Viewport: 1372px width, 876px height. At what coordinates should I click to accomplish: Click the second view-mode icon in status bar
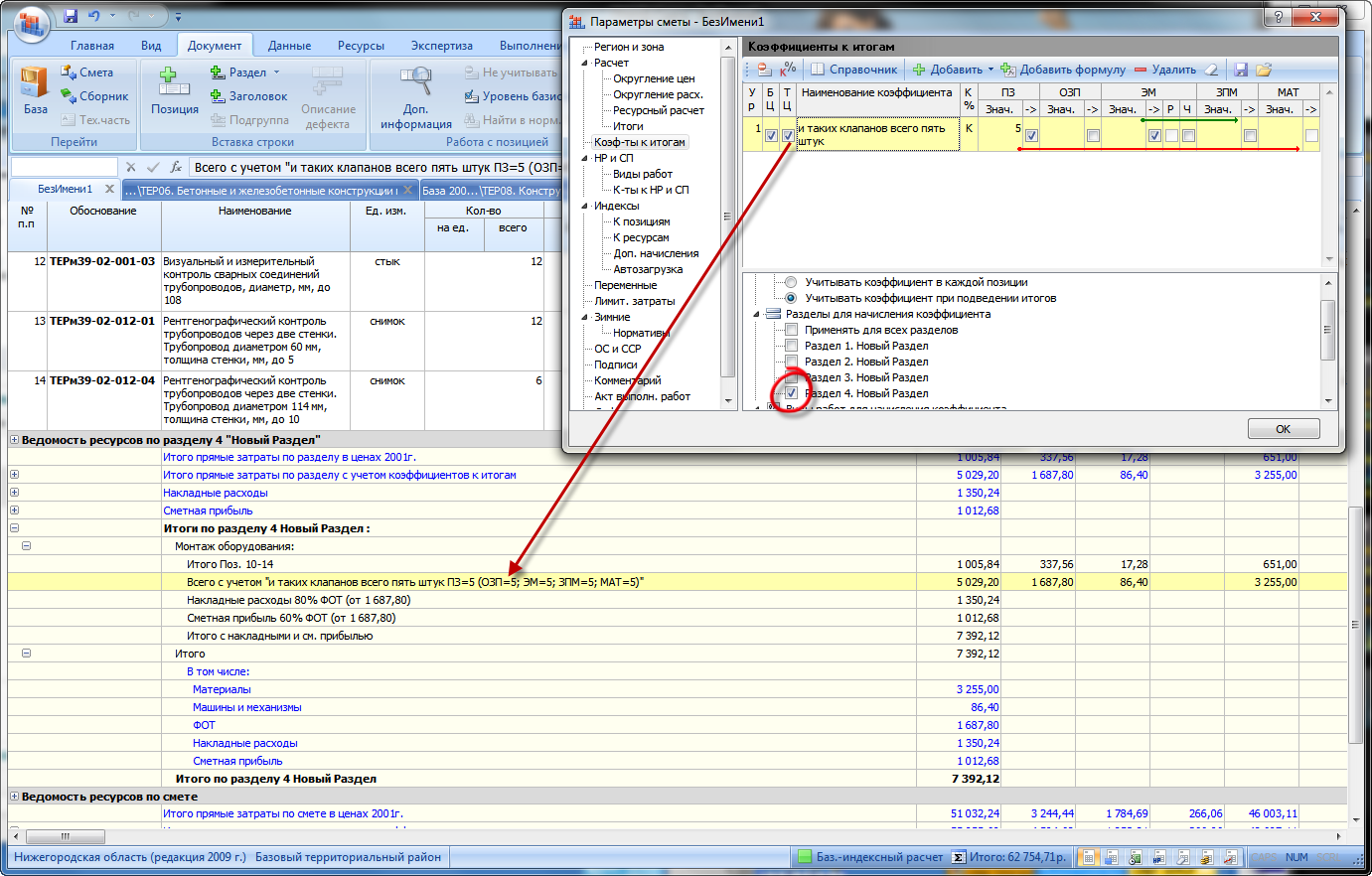[1112, 857]
